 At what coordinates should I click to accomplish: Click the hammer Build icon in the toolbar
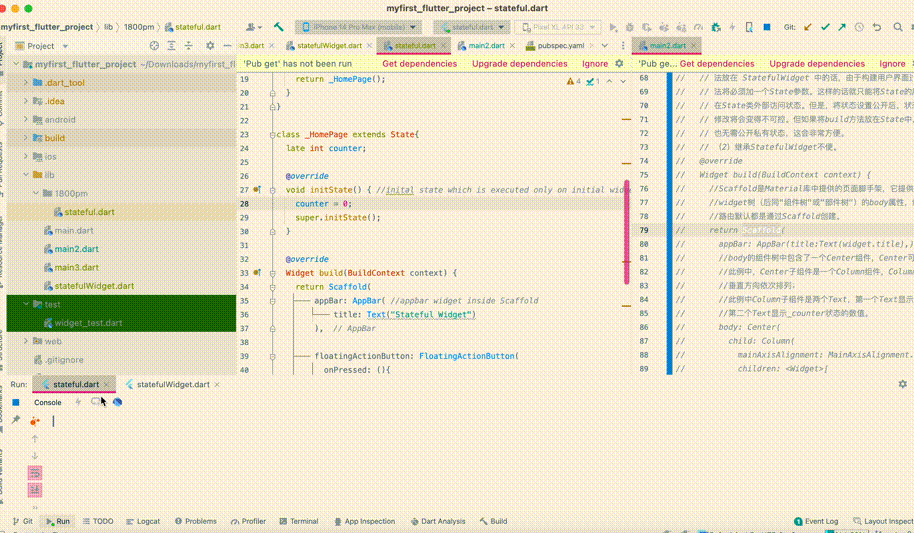pos(277,27)
